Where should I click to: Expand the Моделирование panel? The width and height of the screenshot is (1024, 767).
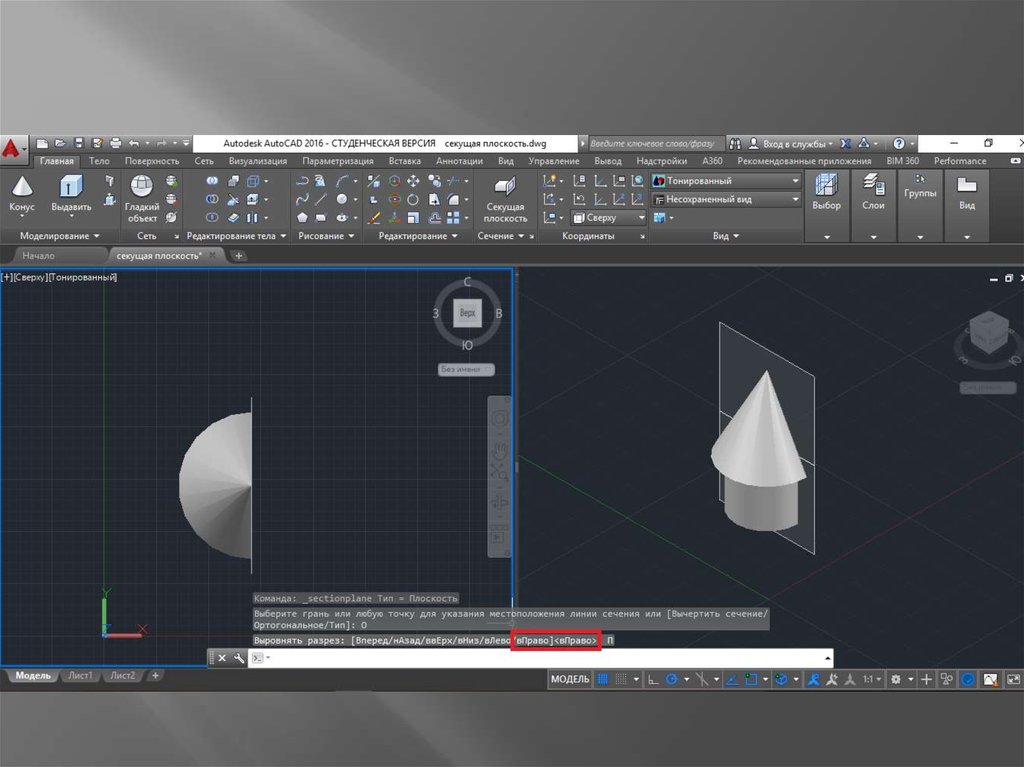[x=60, y=236]
